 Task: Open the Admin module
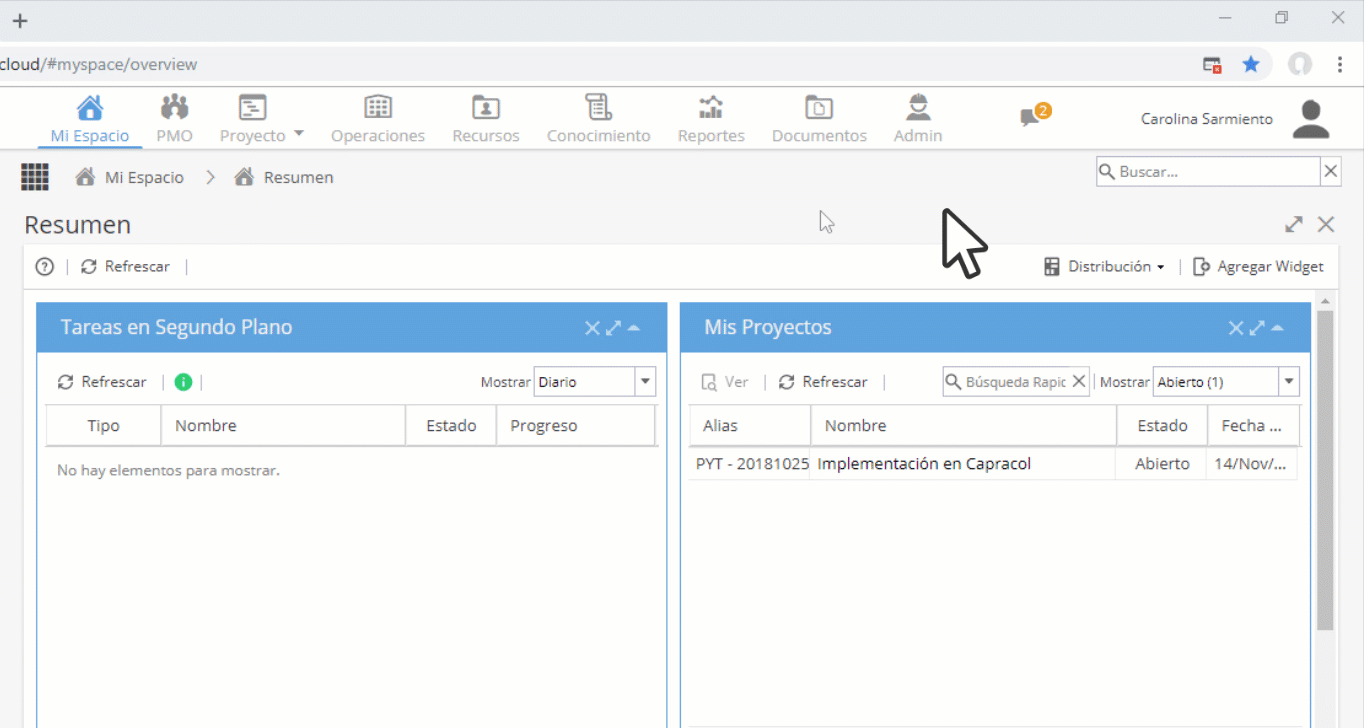pyautogui.click(x=918, y=119)
